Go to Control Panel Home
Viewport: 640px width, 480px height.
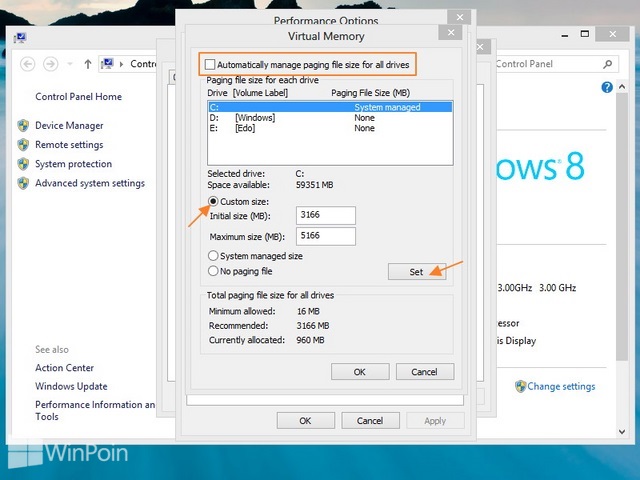[78, 97]
